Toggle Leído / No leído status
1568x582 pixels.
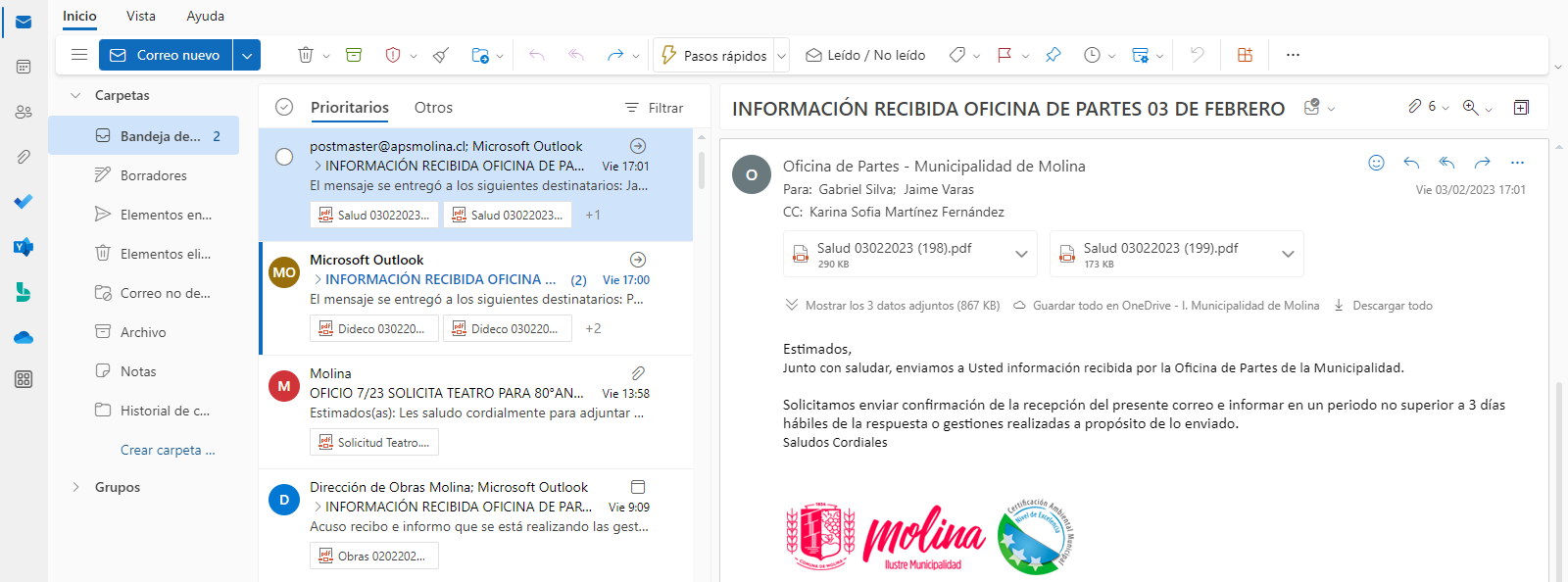tap(865, 56)
